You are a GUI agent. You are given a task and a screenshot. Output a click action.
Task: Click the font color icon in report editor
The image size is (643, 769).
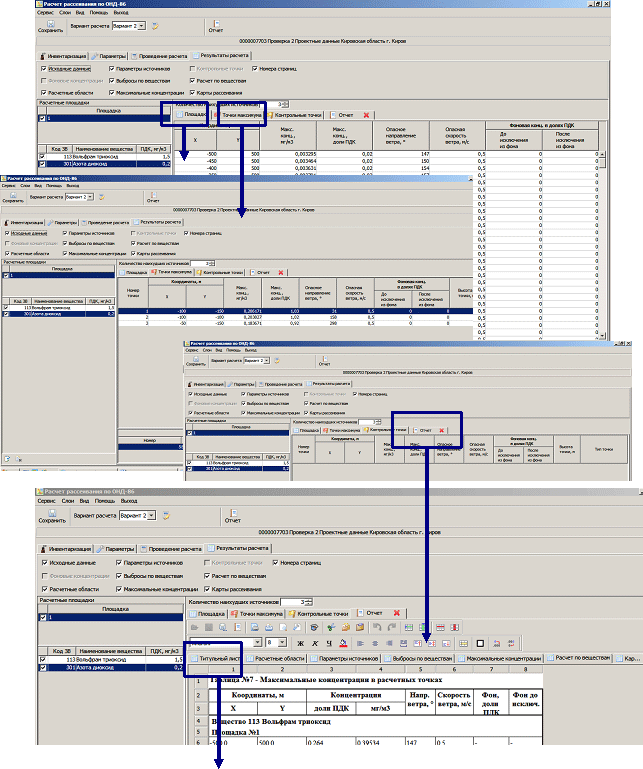click(344, 642)
